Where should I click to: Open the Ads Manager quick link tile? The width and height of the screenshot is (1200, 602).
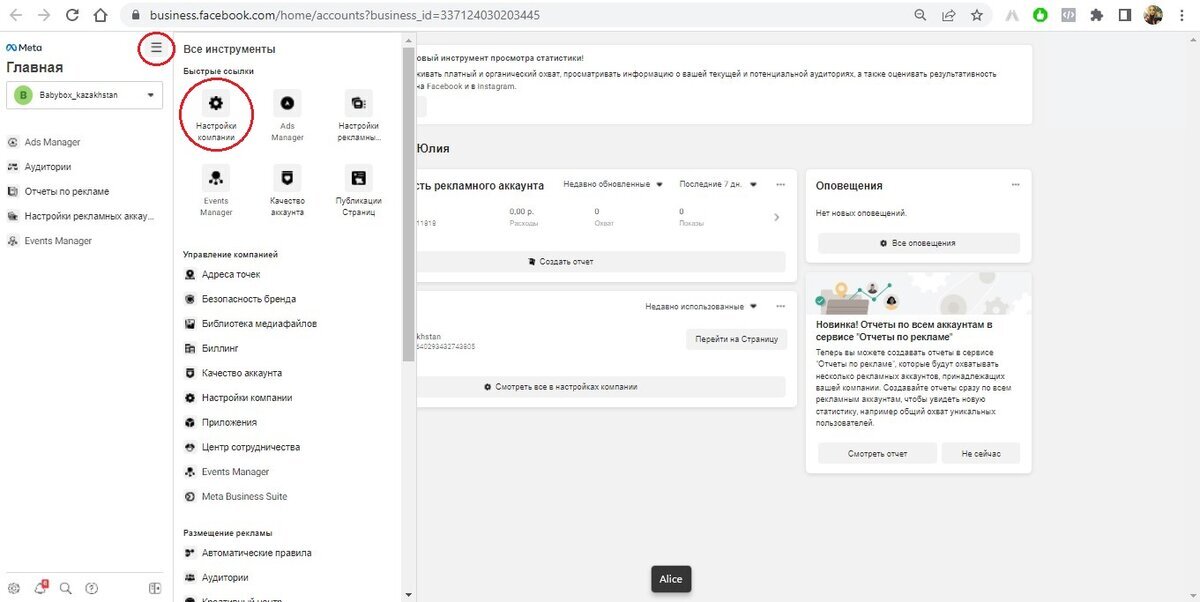click(x=287, y=115)
